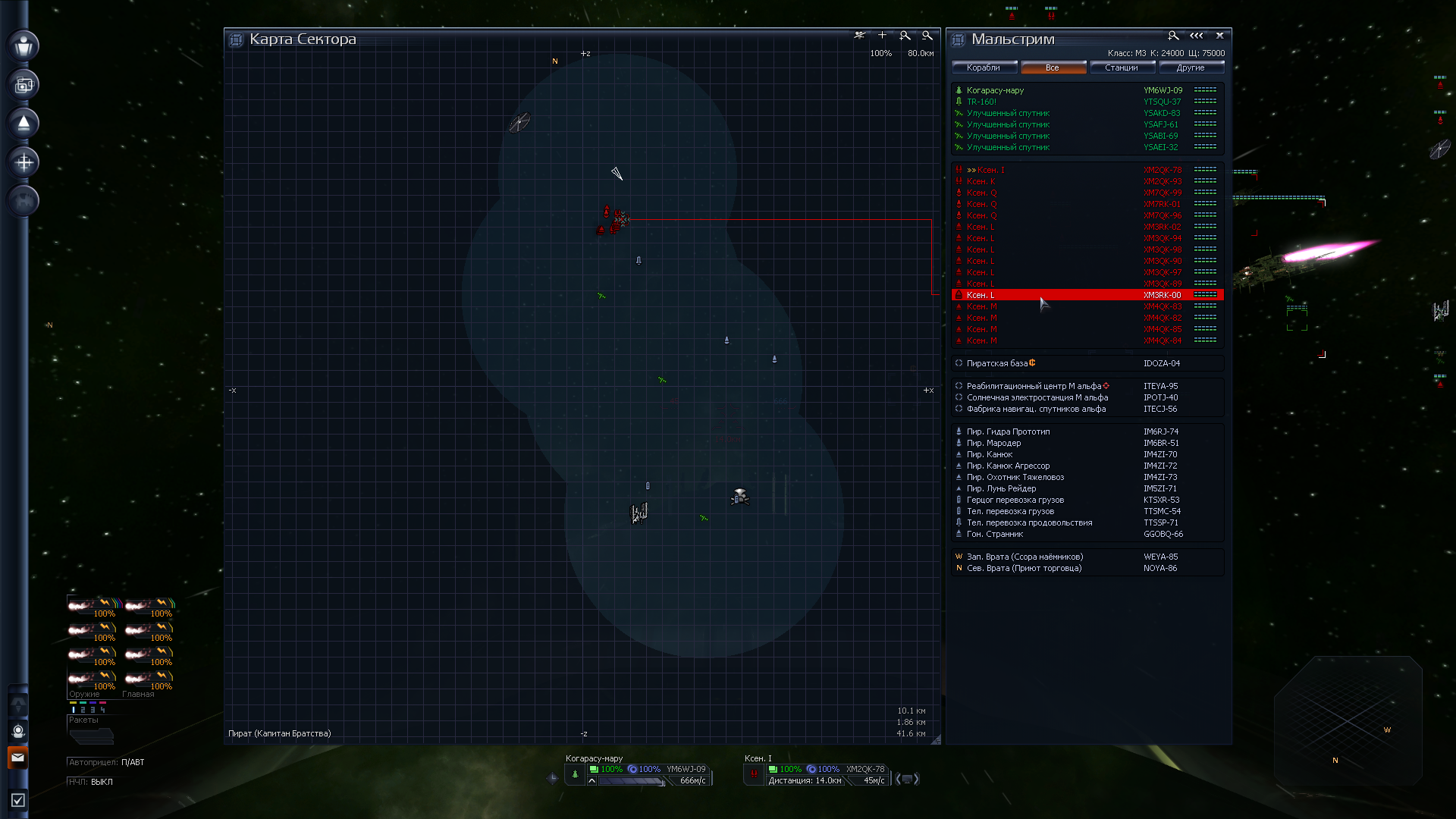This screenshot has height=819, width=1456.
Task: Zoom in on the sector map
Action: [905, 35]
